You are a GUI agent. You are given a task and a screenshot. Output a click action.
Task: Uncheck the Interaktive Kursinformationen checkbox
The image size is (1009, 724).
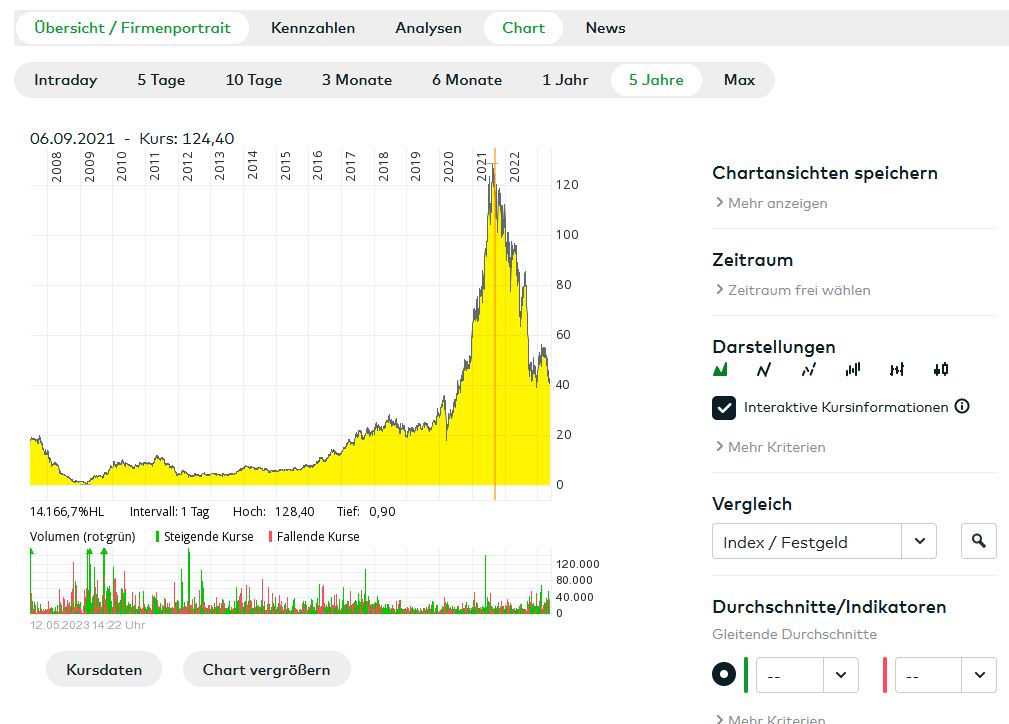coord(724,408)
